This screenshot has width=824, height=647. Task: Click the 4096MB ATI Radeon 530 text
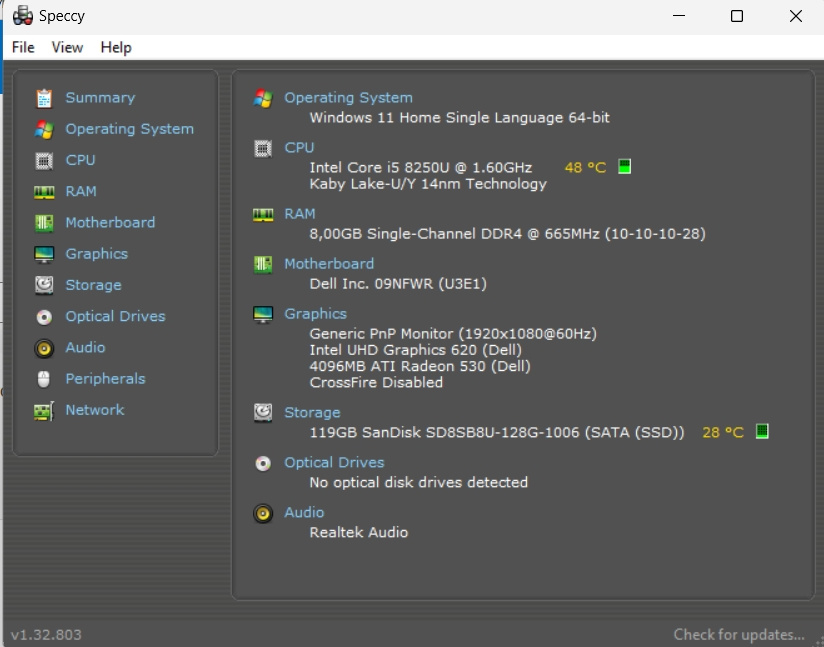[420, 366]
